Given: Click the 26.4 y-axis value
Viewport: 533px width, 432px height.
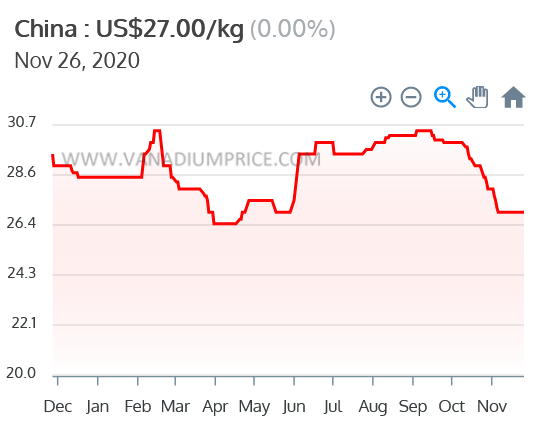Looking at the screenshot, I should point(21,223).
